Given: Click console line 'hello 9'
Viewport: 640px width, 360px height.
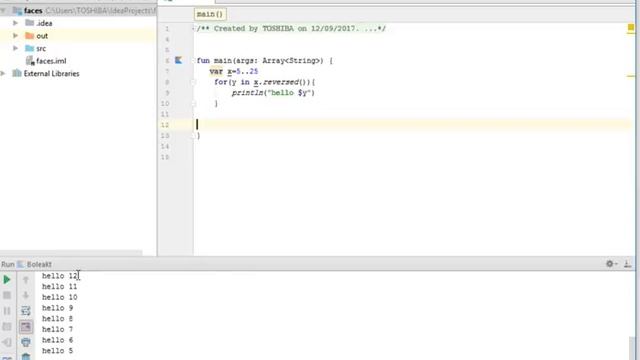Looking at the screenshot, I should pos(58,308).
